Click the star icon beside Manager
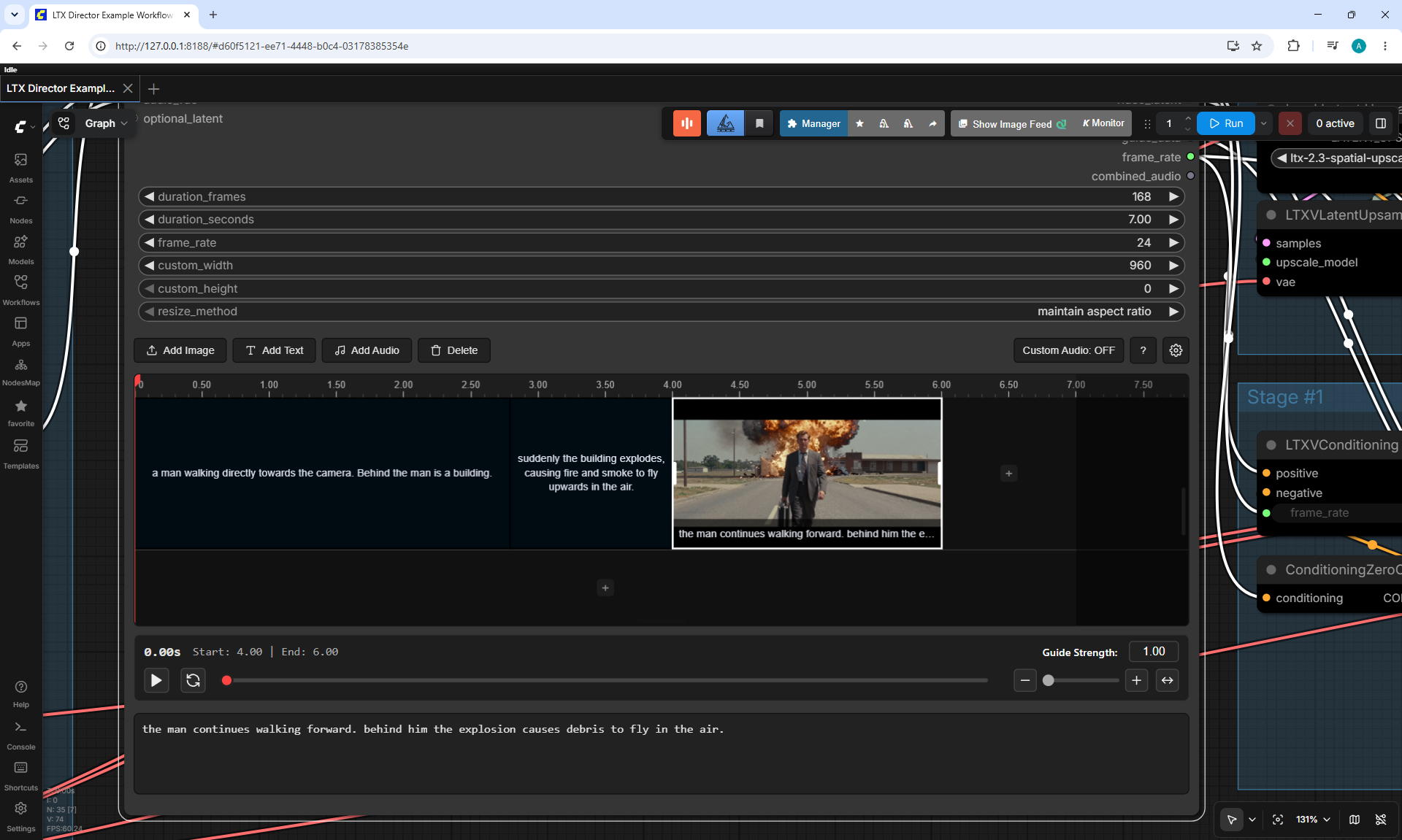 [x=859, y=123]
